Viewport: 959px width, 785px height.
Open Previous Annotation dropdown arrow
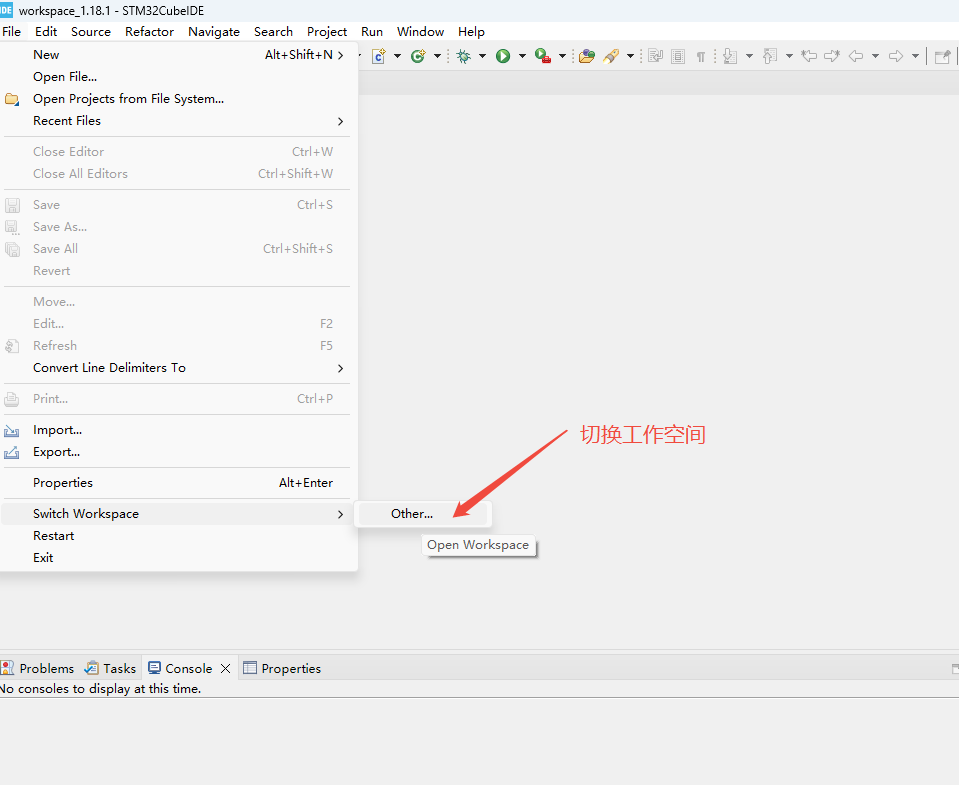pyautogui.click(x=789, y=56)
